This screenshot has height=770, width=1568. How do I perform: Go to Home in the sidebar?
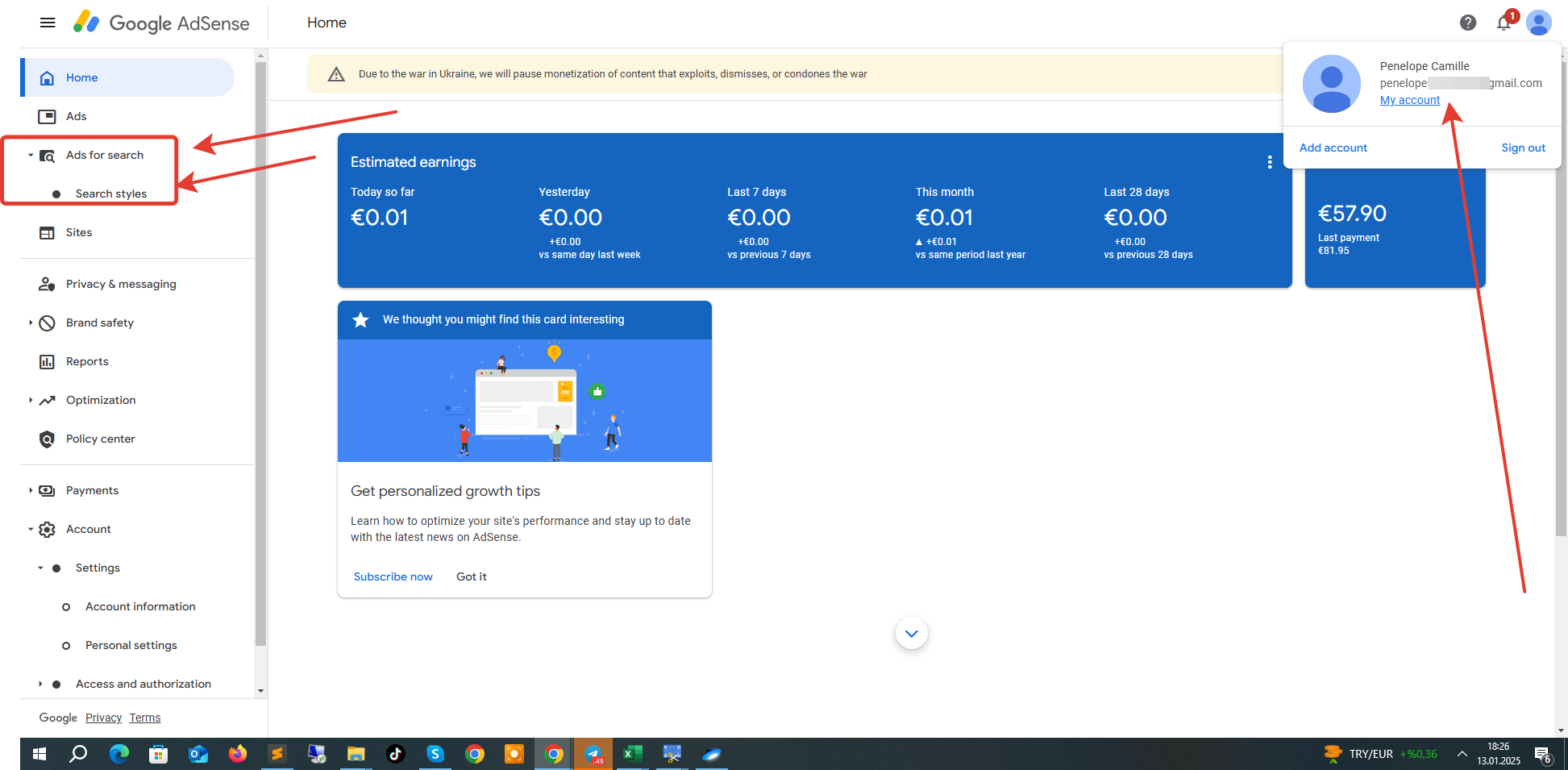coord(129,77)
